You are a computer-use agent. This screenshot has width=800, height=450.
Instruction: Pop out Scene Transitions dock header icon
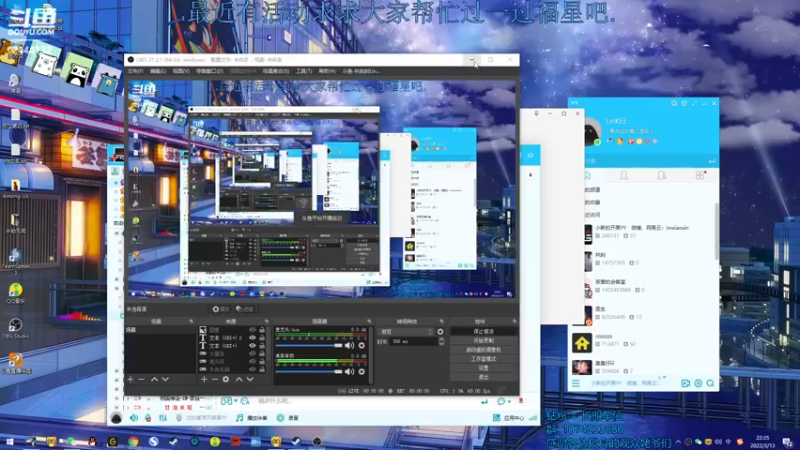(x=441, y=321)
